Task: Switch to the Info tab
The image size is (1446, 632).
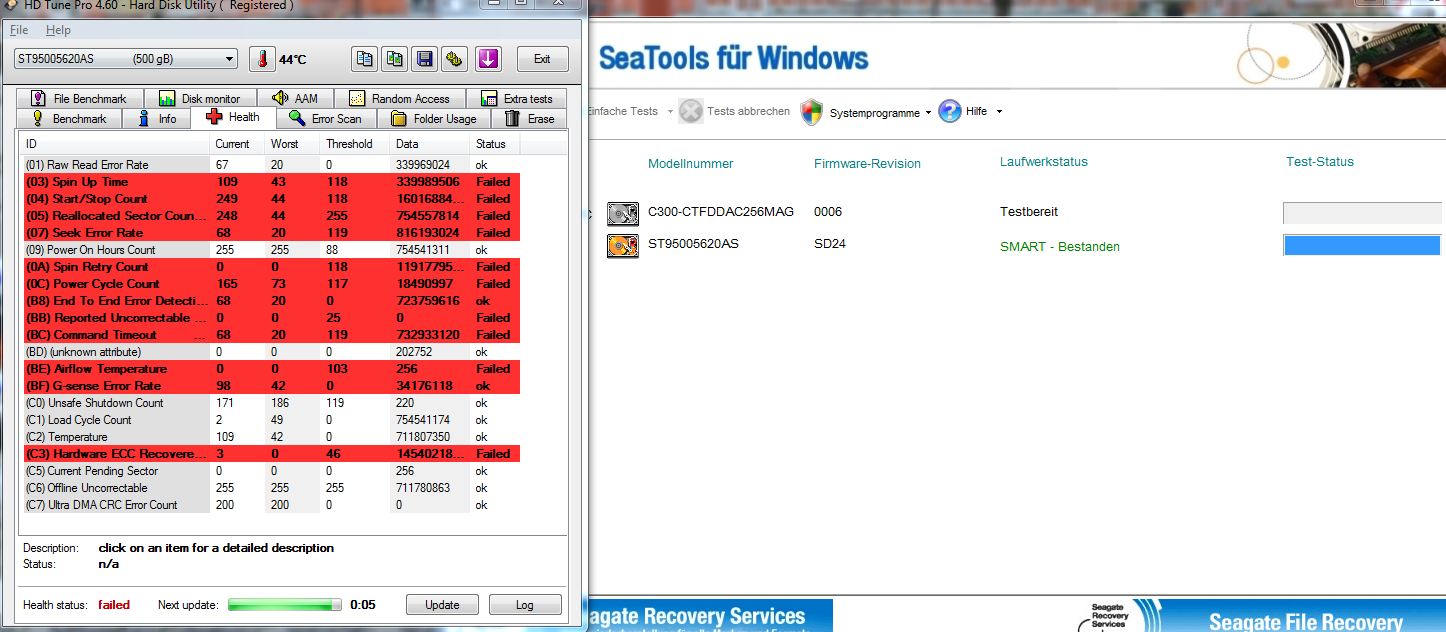Action: (157, 118)
